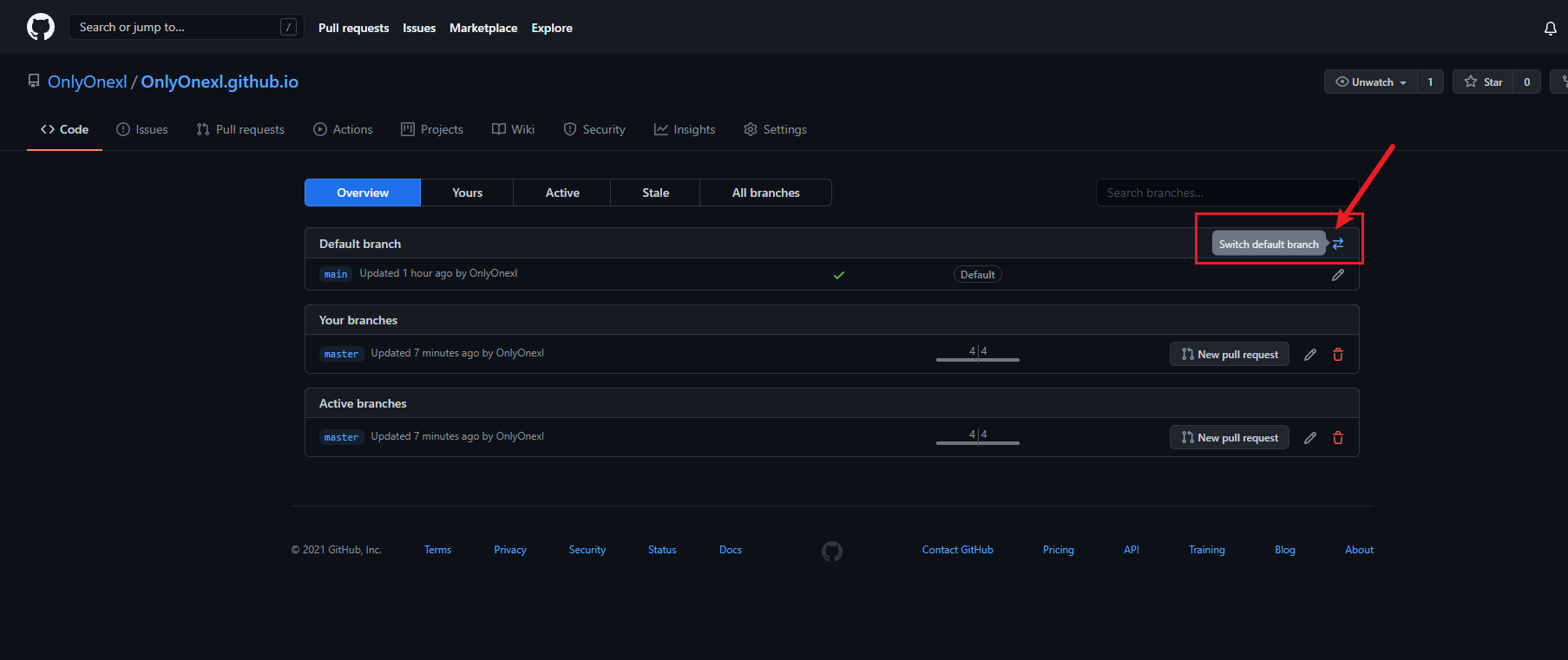Focus the Search or jump to field
1568x660 pixels.
click(x=187, y=27)
